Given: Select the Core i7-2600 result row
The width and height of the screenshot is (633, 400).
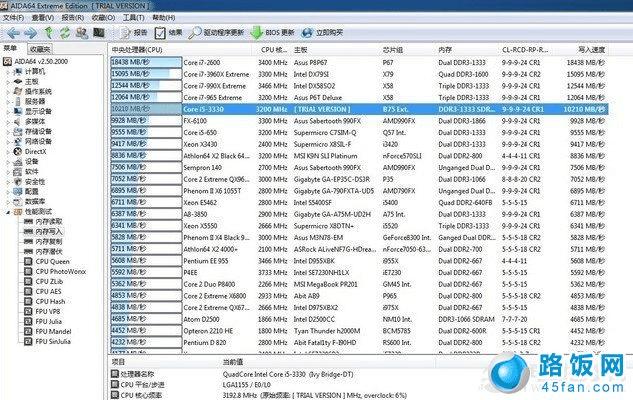Looking at the screenshot, I should 359,63.
